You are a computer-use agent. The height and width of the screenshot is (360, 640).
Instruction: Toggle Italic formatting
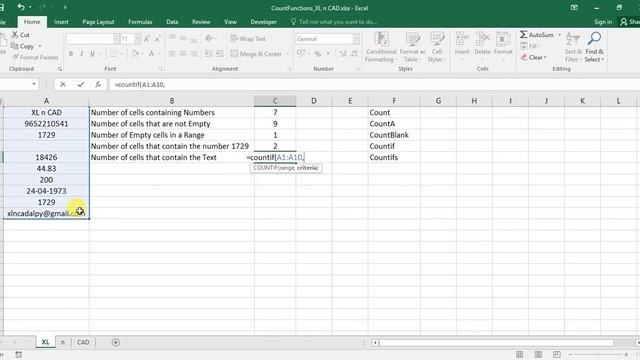(x=82, y=53)
